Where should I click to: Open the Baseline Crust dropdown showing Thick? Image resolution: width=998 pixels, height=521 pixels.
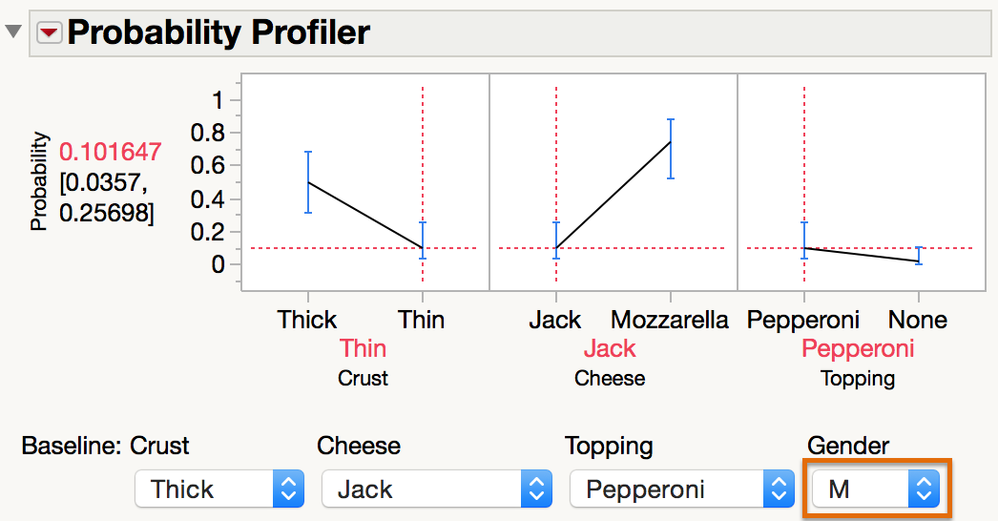click(220, 489)
